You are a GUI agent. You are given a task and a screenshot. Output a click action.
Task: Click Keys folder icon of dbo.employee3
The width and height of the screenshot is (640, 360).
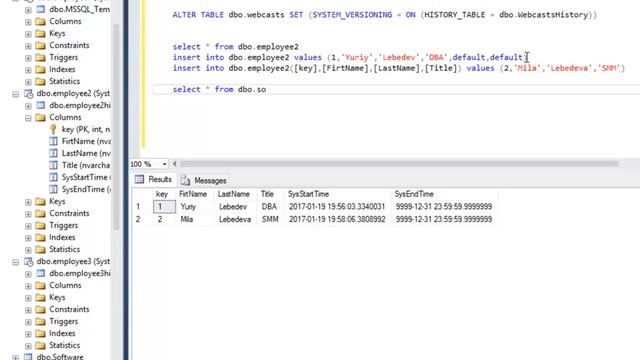(40, 297)
